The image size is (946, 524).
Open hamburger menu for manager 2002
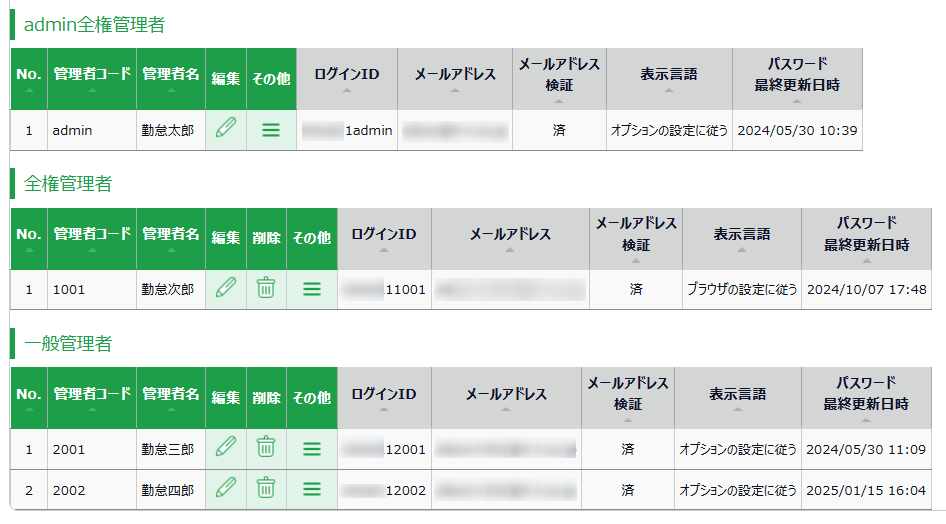point(312,490)
